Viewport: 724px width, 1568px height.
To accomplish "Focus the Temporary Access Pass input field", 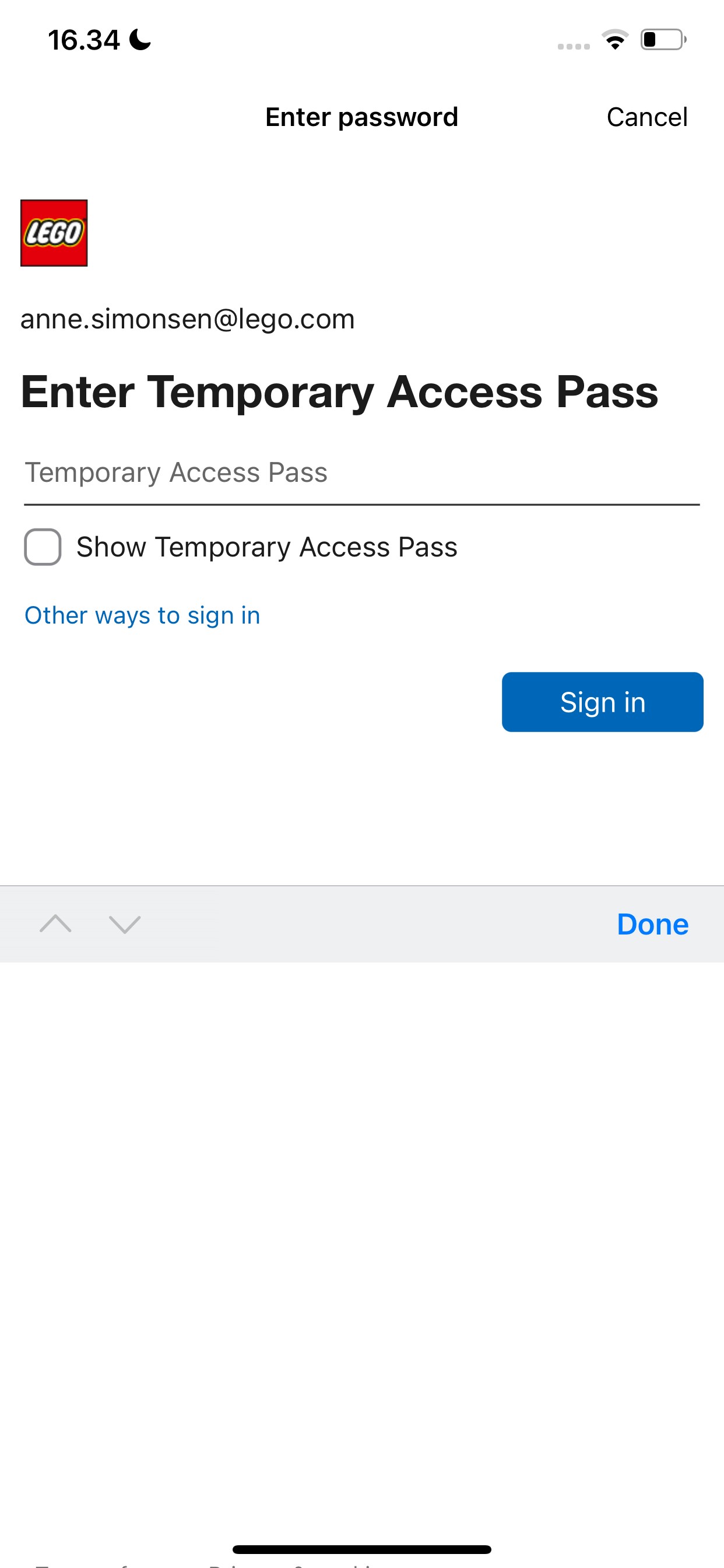I will (x=361, y=473).
